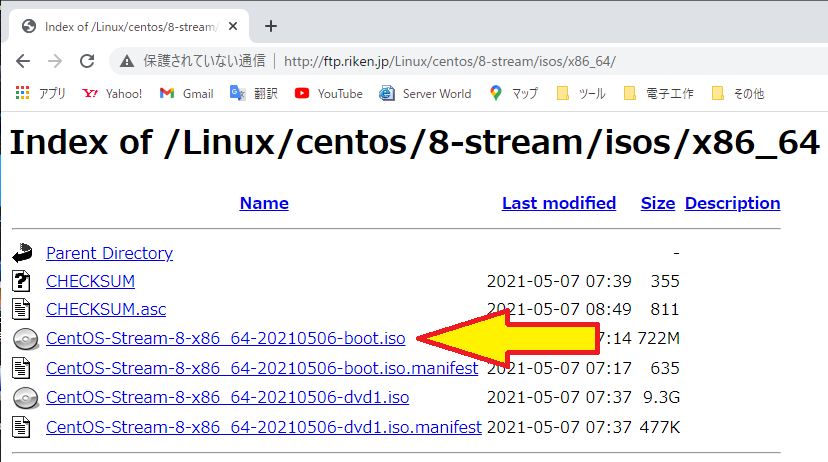Click the 635 size of boot.iso.manifest

tap(665, 368)
